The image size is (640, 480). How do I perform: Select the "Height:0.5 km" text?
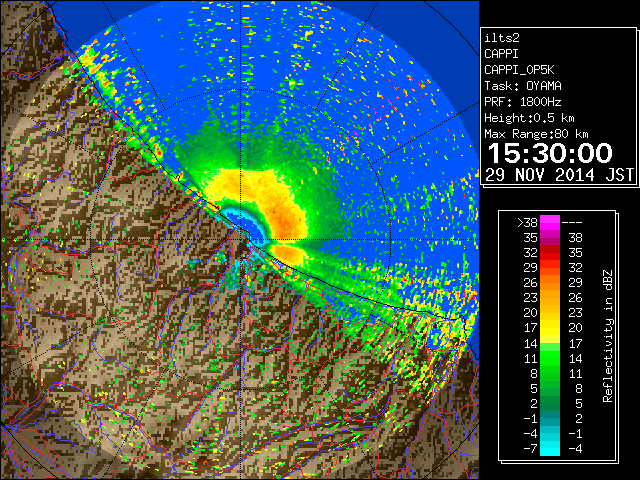click(529, 118)
